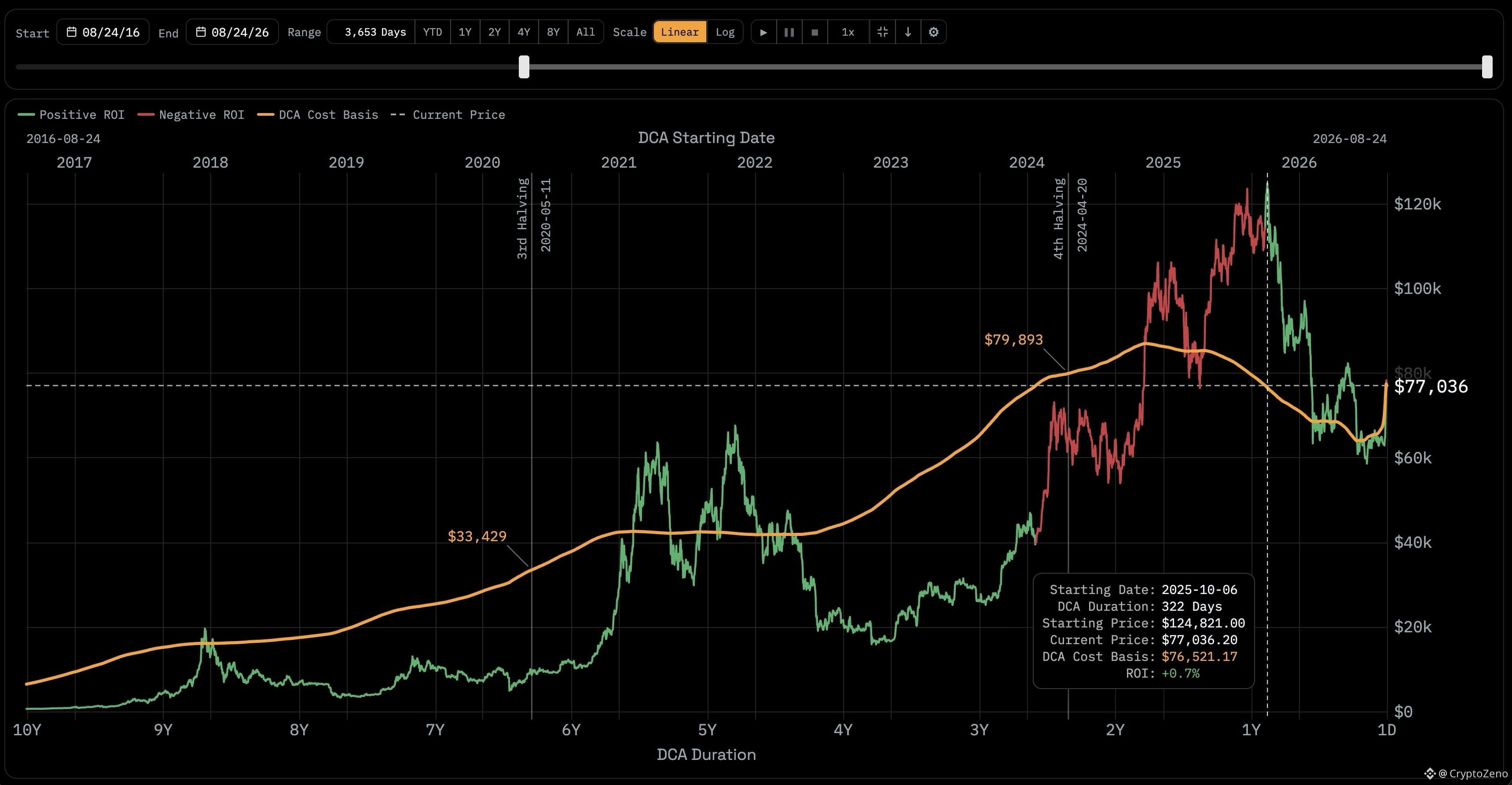Select the 2Y range preset button
The width and height of the screenshot is (1512, 785).
(x=494, y=32)
